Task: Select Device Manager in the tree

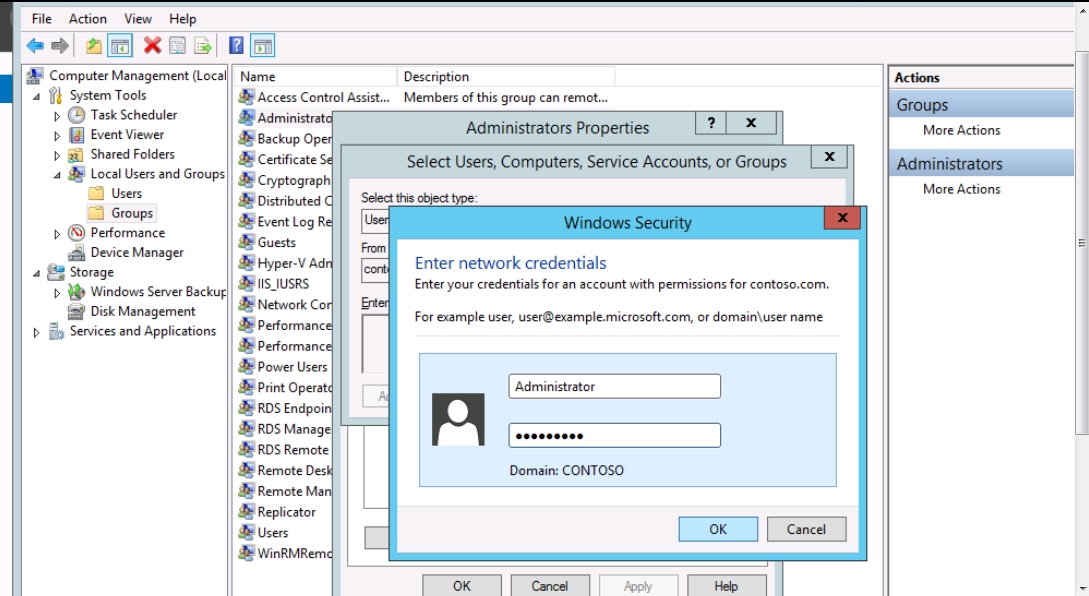Action: [137, 253]
